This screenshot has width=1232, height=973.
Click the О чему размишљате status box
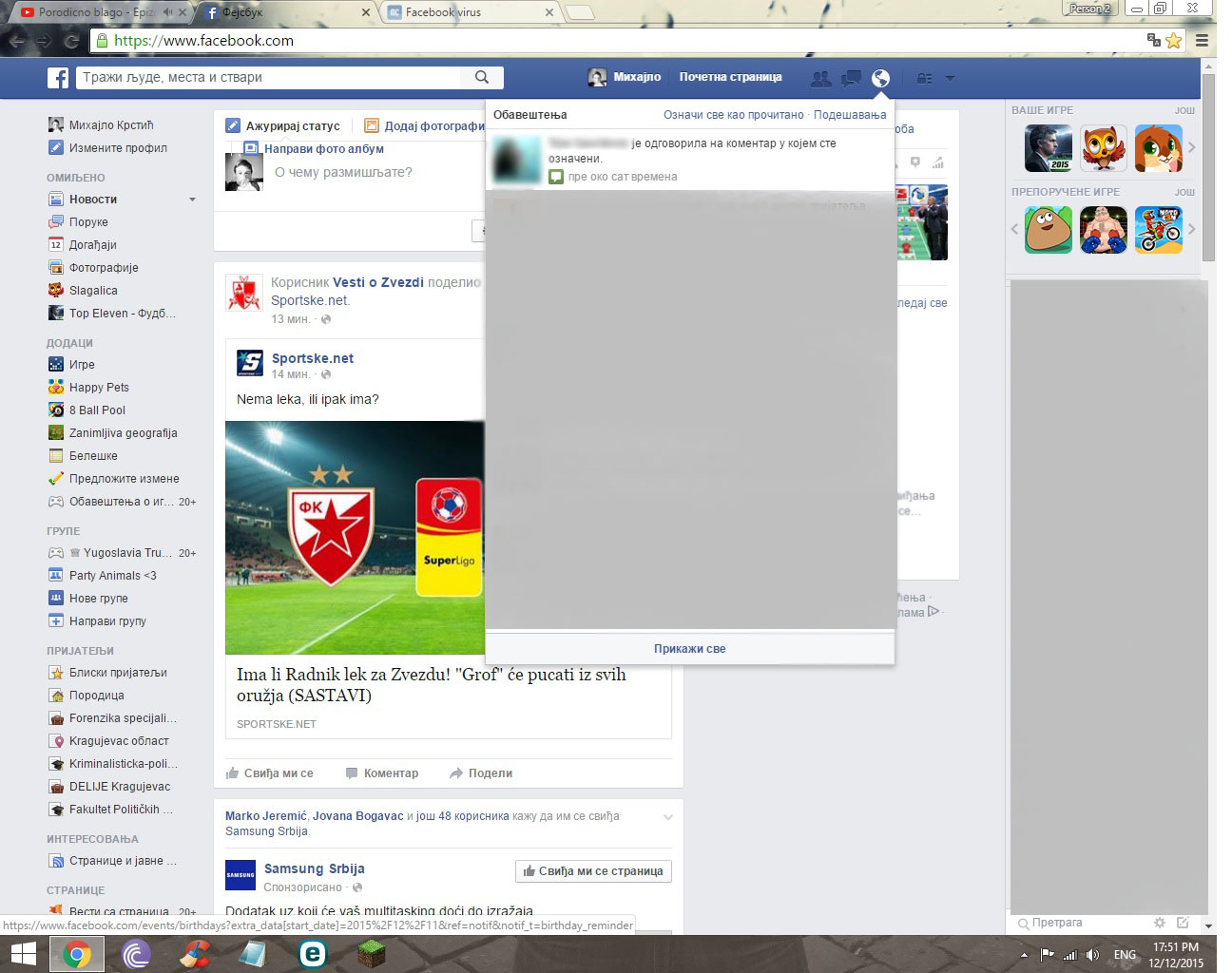[x=343, y=172]
